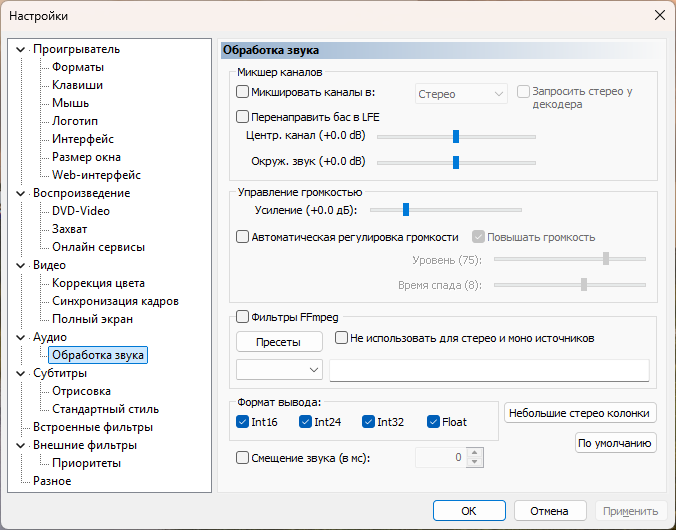The image size is (676, 530).
Task: Select Приоритеты tree item
Action: coord(86,463)
